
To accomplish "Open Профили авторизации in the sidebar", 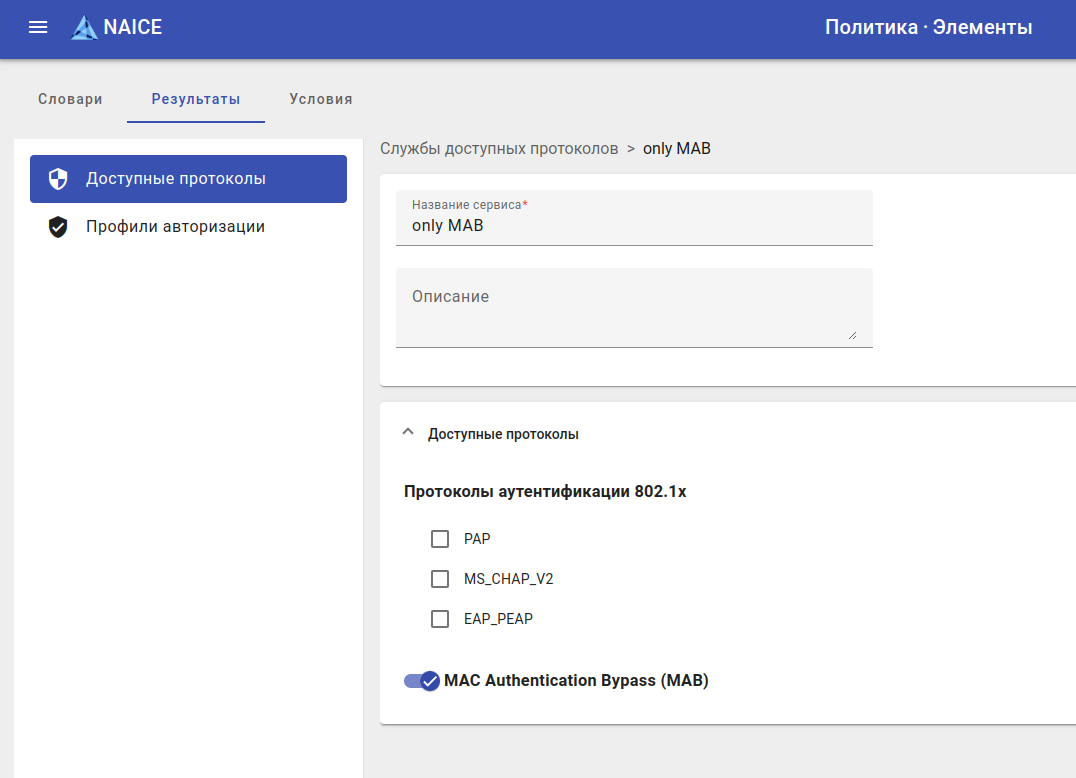I will (x=175, y=227).
